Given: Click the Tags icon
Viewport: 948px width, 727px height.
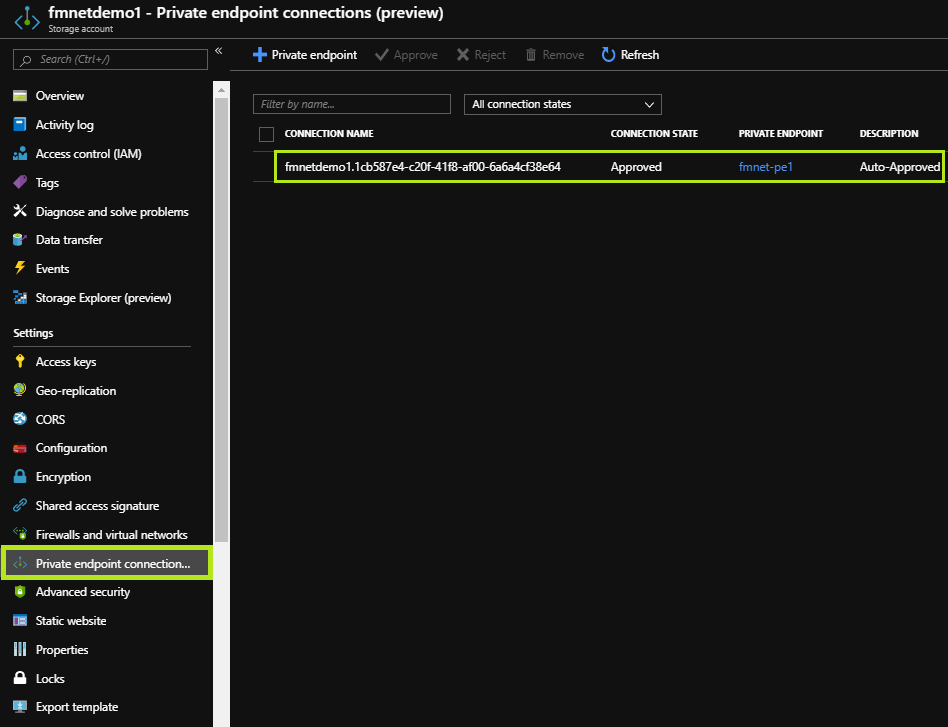Looking at the screenshot, I should (20, 182).
